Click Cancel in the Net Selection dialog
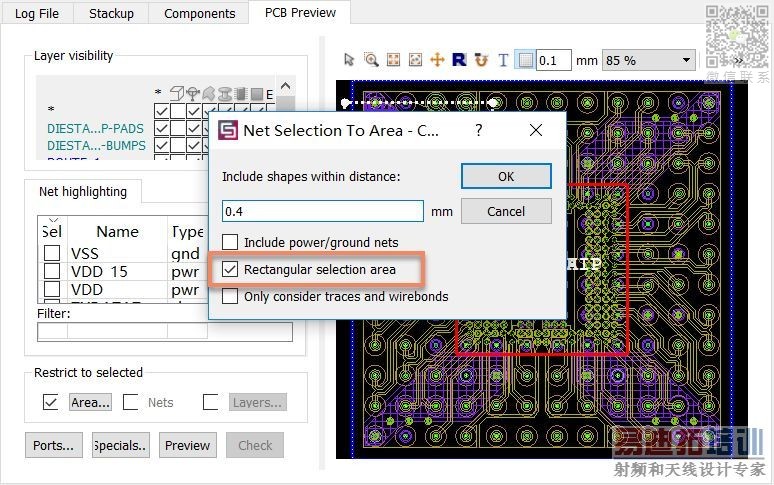The height and width of the screenshot is (485, 774). pyautogui.click(x=506, y=211)
